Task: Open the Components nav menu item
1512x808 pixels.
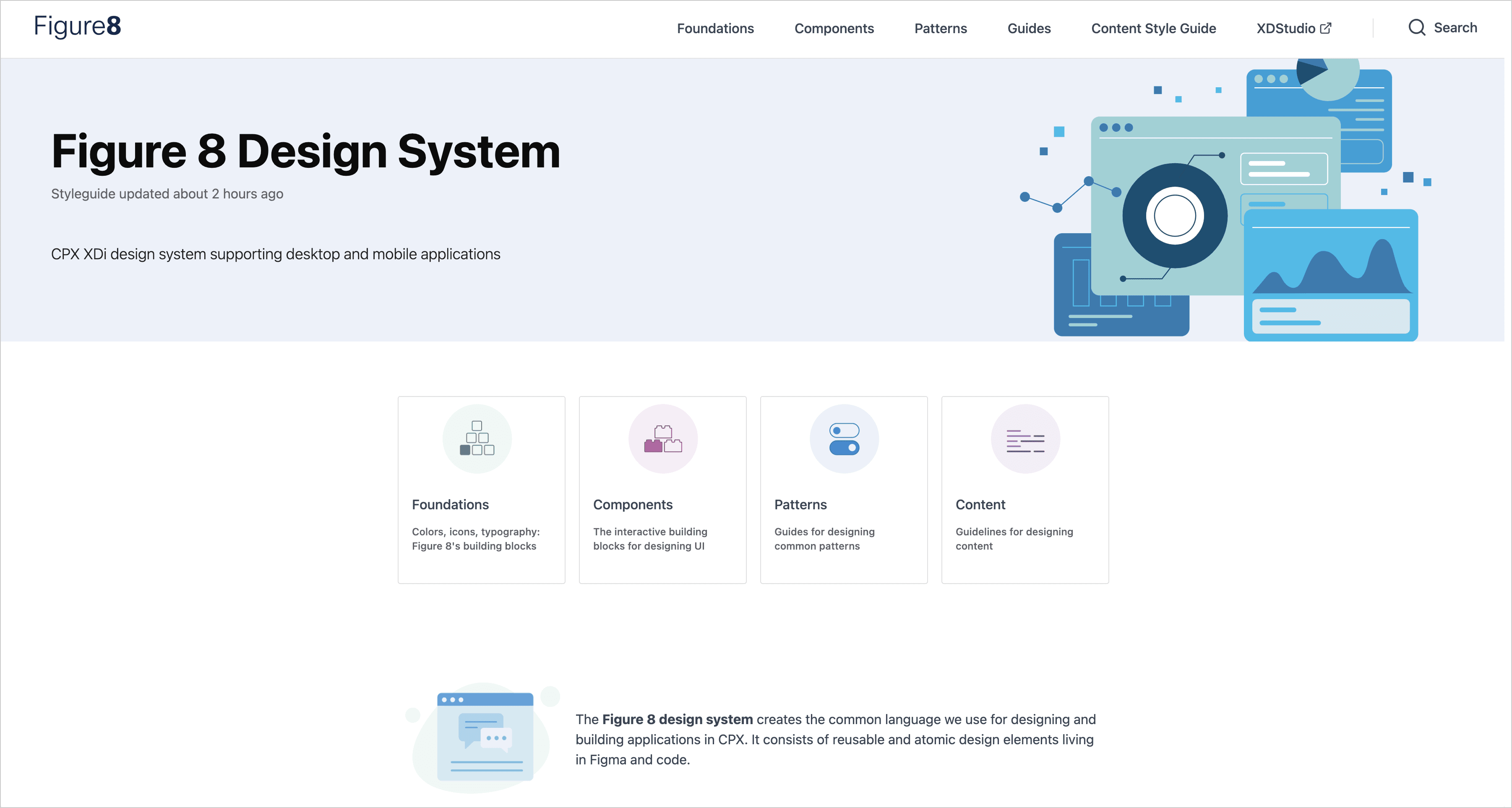Action: pos(834,28)
